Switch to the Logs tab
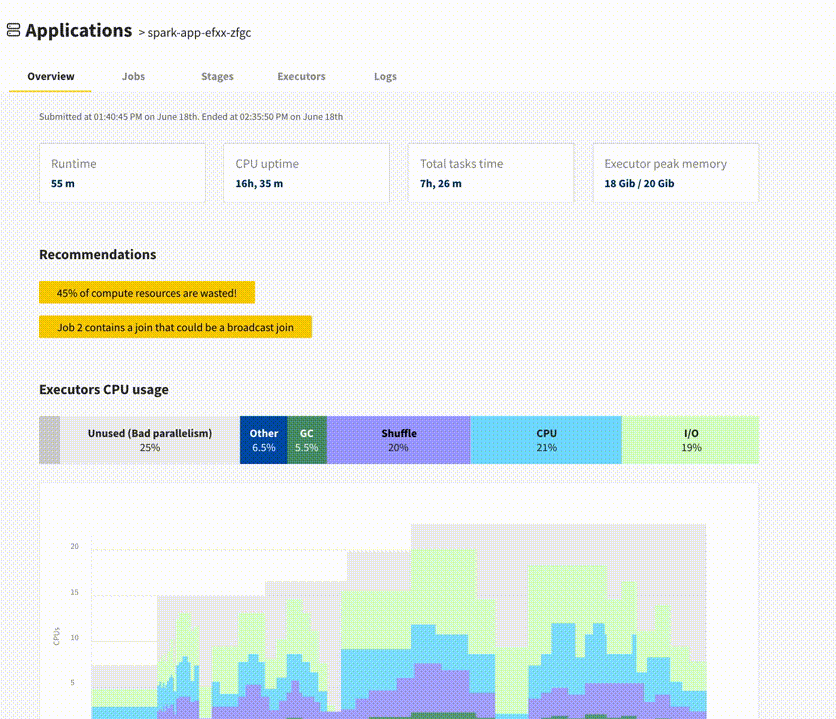 coord(385,76)
